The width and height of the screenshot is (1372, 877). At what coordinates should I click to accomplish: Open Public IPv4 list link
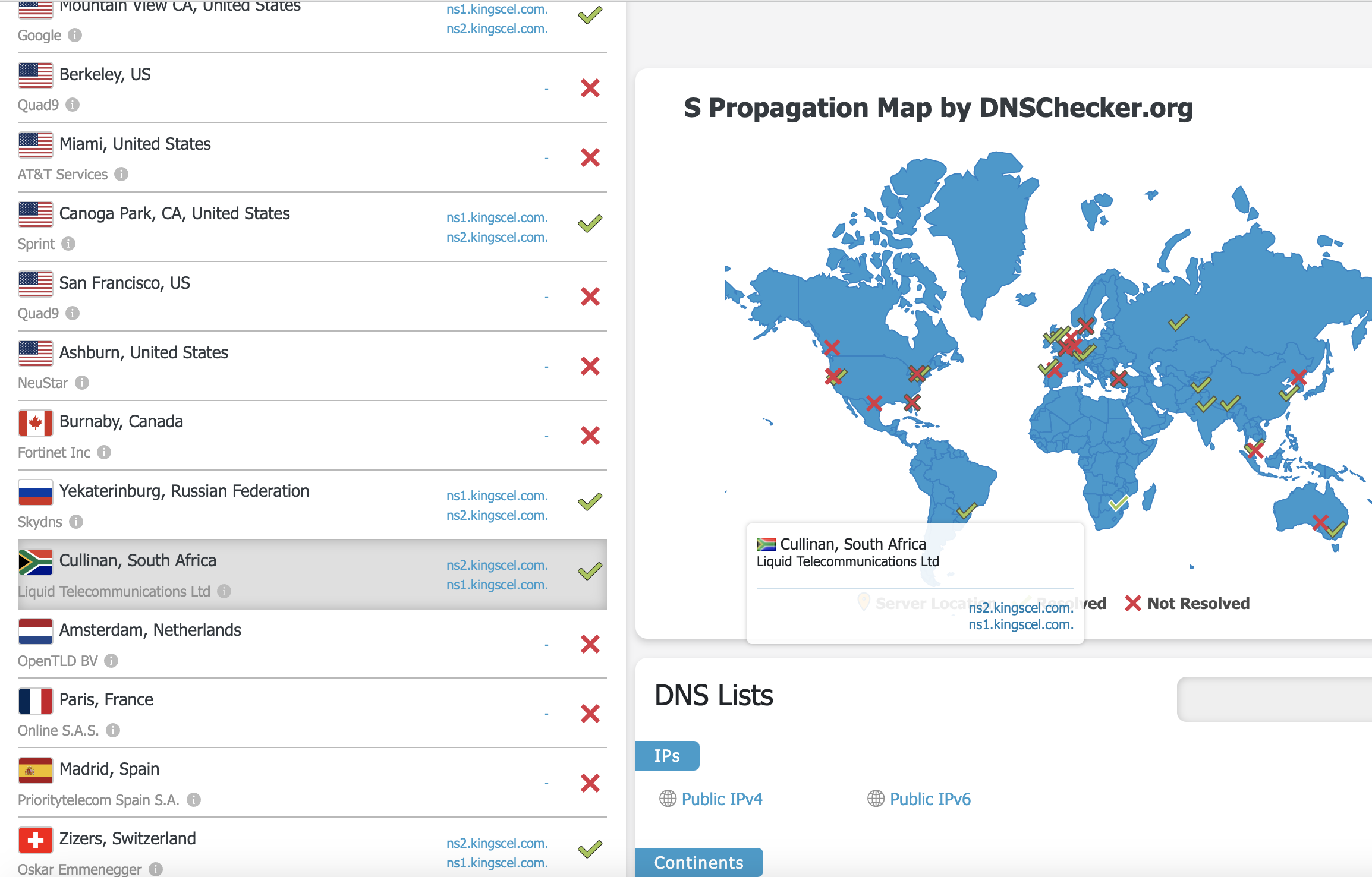point(722,799)
